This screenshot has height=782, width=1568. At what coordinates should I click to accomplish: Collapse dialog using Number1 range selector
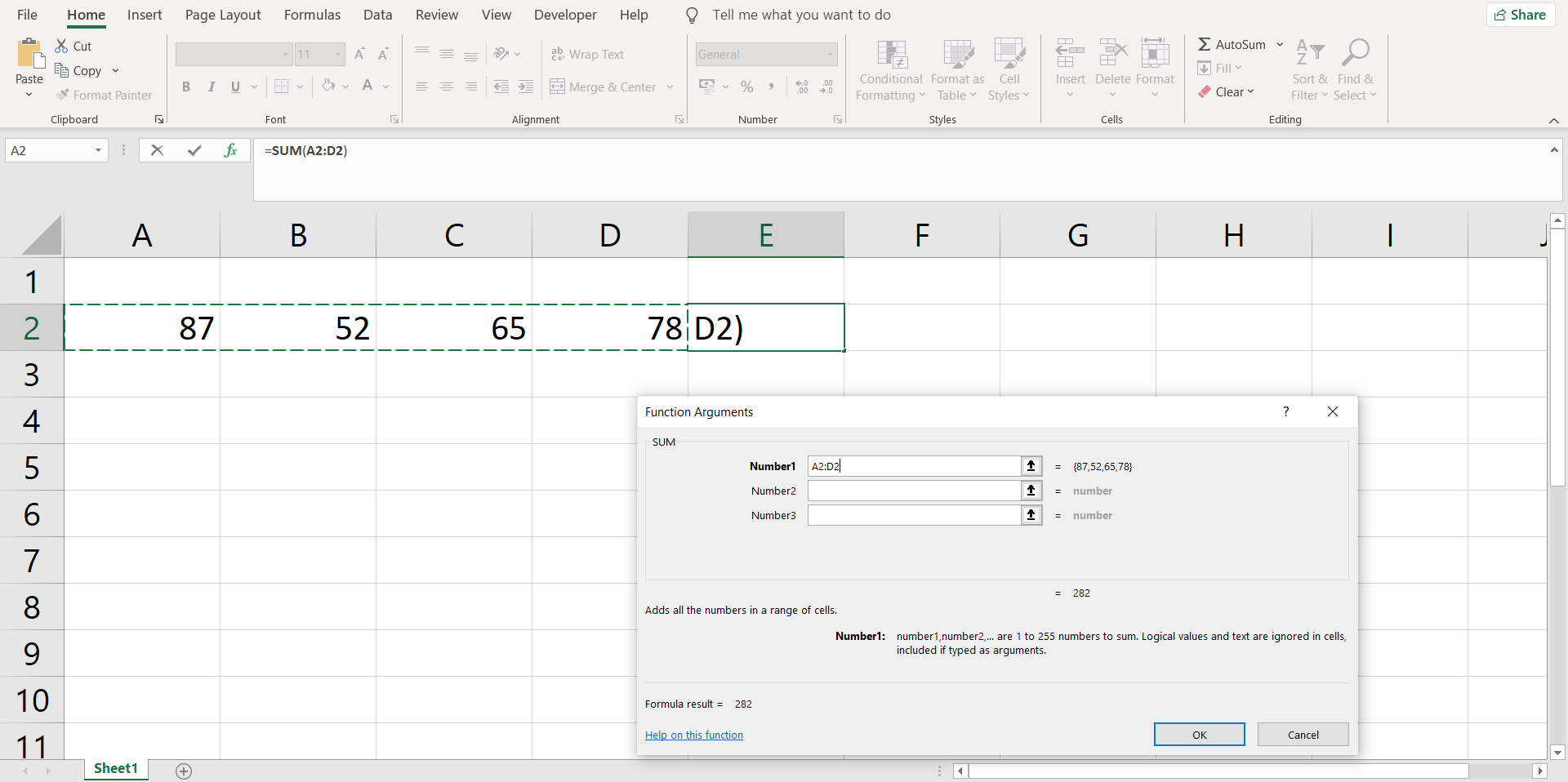(1031, 466)
